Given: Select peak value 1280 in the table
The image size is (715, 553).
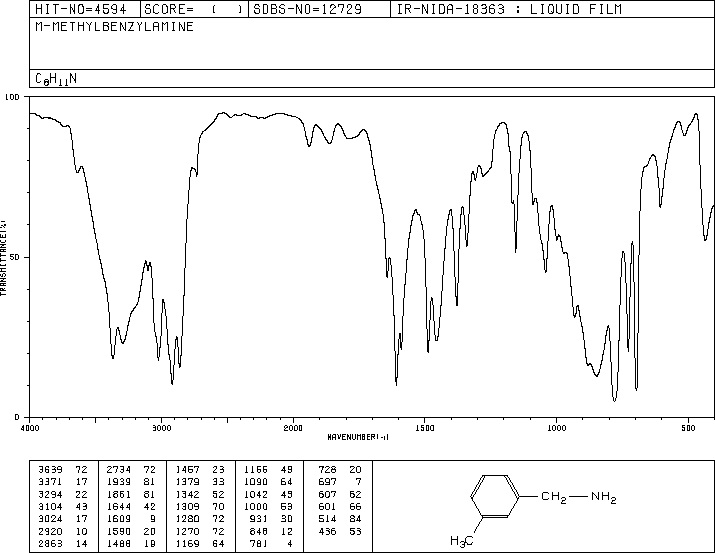Looking at the screenshot, I should coord(187,519).
